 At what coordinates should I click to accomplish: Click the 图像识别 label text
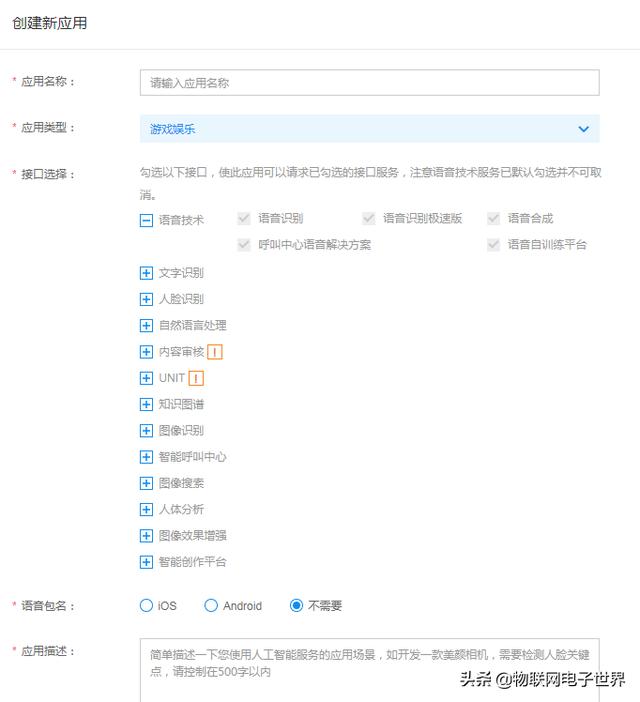181,431
